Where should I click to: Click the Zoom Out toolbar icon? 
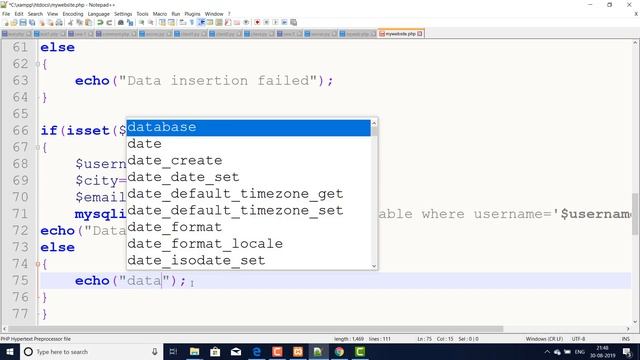[x=151, y=22]
